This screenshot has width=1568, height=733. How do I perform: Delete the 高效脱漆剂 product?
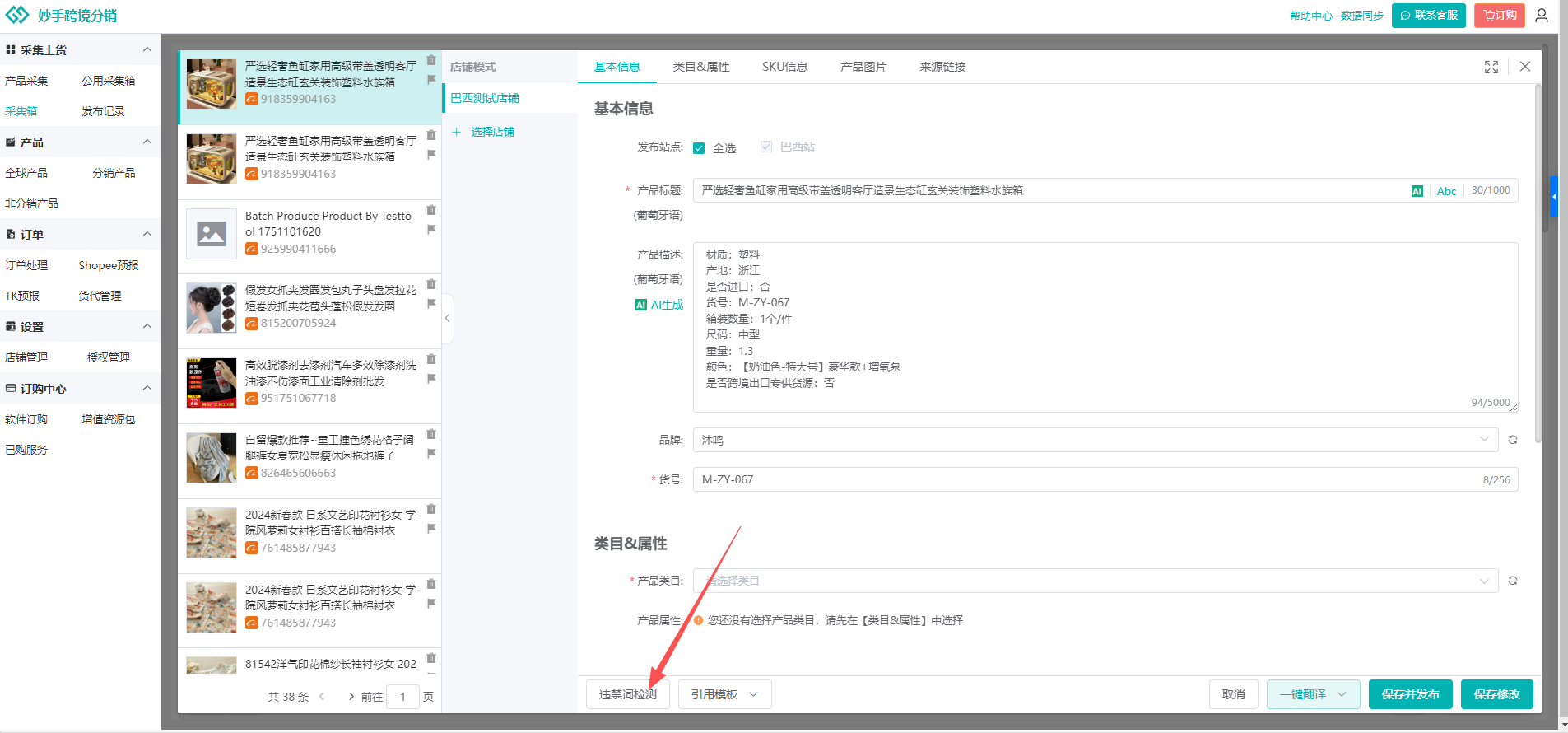point(431,359)
